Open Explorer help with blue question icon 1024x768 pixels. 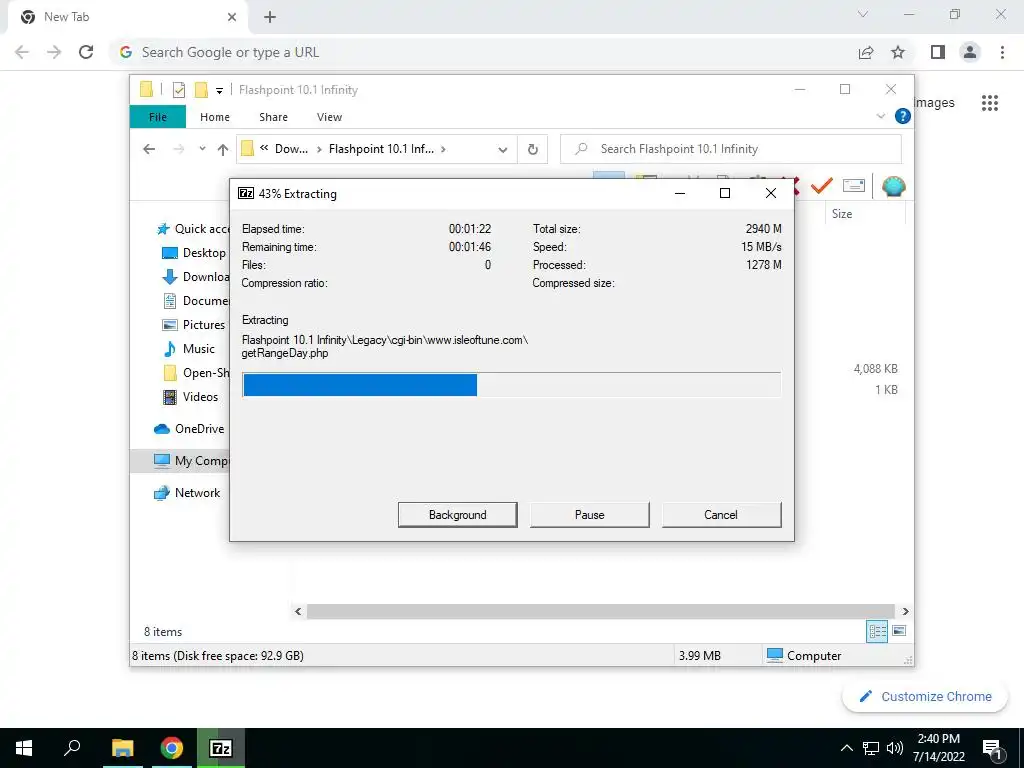coord(903,116)
